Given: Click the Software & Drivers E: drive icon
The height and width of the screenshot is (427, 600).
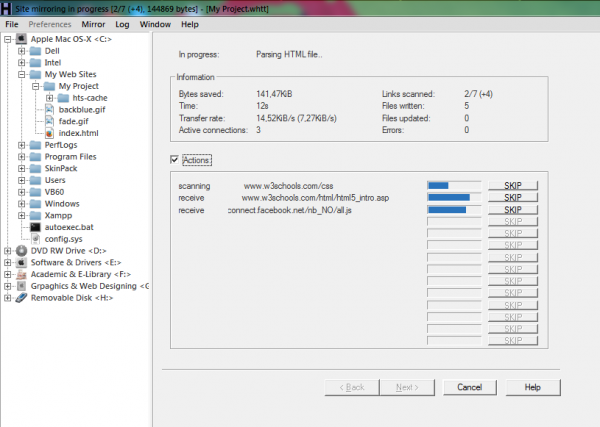Looking at the screenshot, I should click(21, 262).
